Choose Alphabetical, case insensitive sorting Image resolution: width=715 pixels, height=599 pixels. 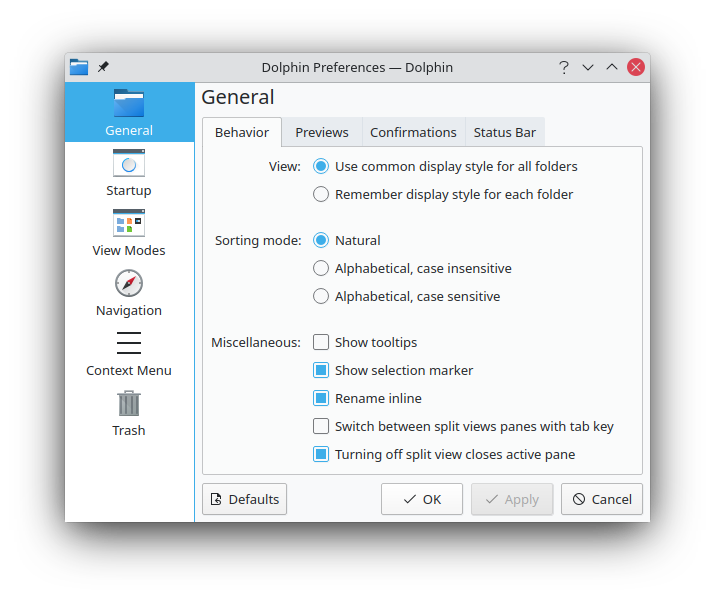click(x=321, y=268)
